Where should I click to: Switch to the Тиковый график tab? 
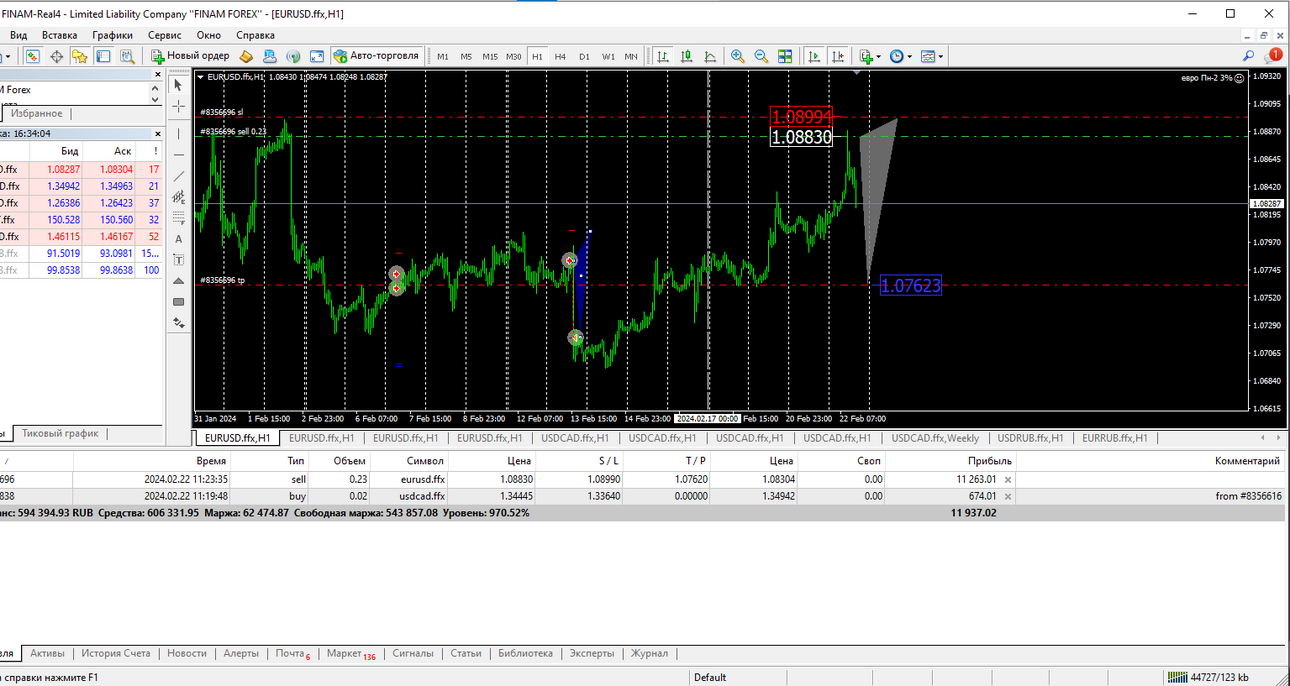[x=60, y=433]
